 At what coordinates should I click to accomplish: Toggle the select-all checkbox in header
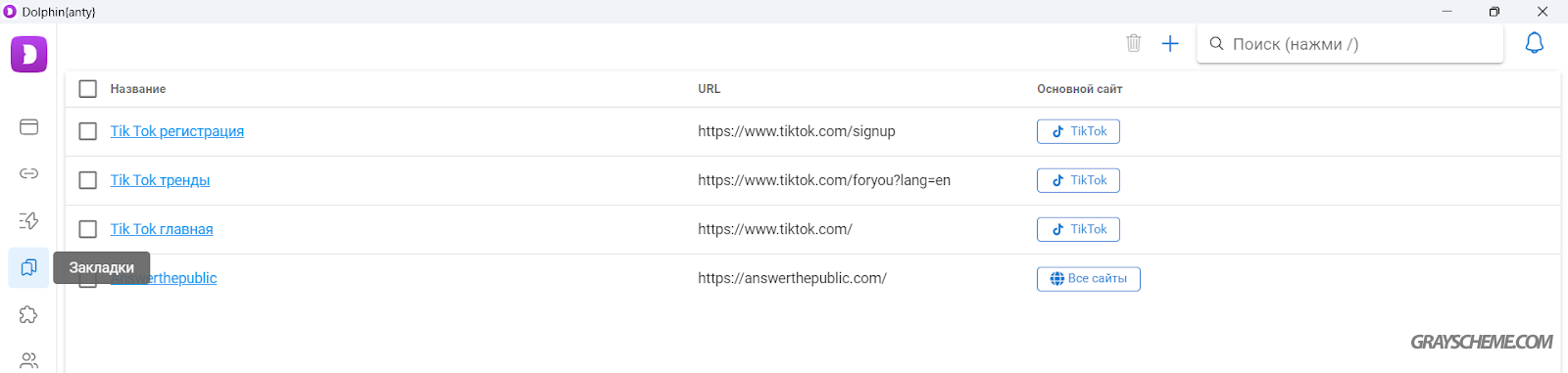[x=88, y=89]
